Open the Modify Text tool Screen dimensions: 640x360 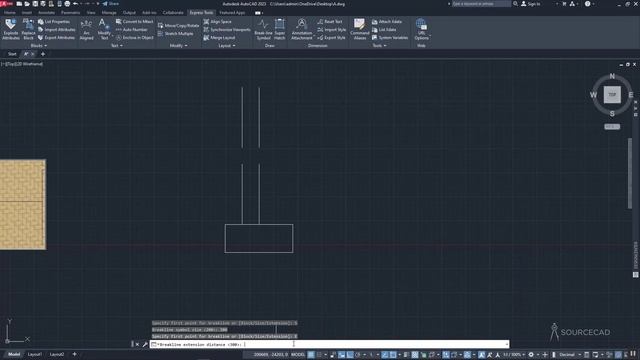pos(104,29)
